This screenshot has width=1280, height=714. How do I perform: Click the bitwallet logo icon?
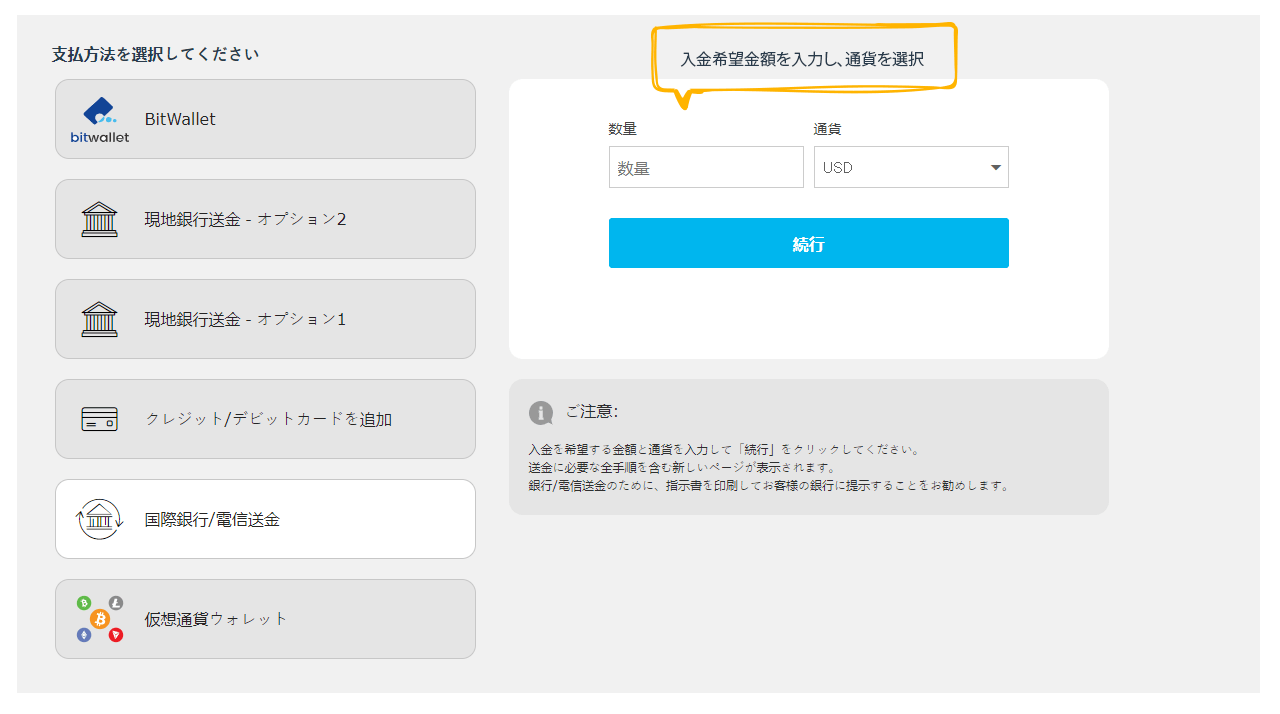(99, 119)
